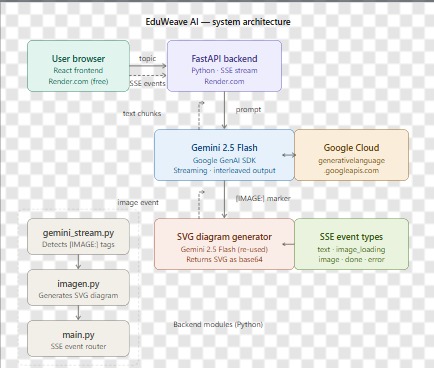
Task: Click 'Detects [IMAGE:] tags' text
Action: point(78,244)
